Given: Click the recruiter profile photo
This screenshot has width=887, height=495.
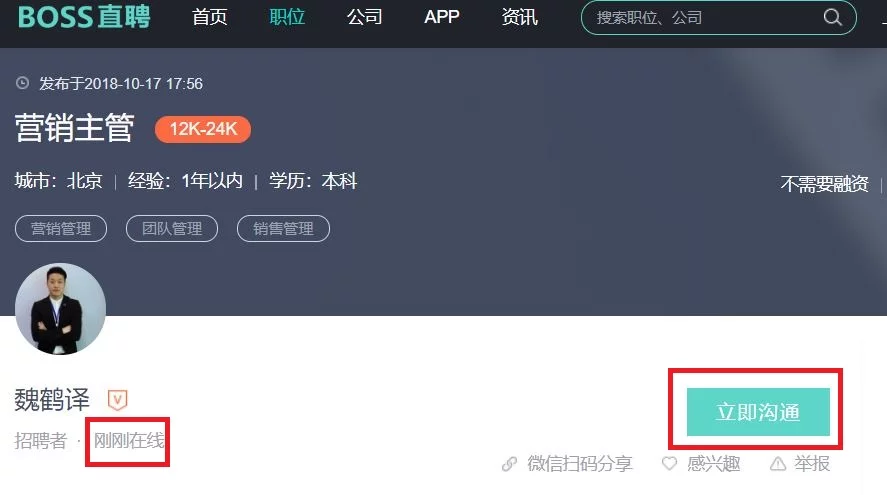Looking at the screenshot, I should (61, 309).
